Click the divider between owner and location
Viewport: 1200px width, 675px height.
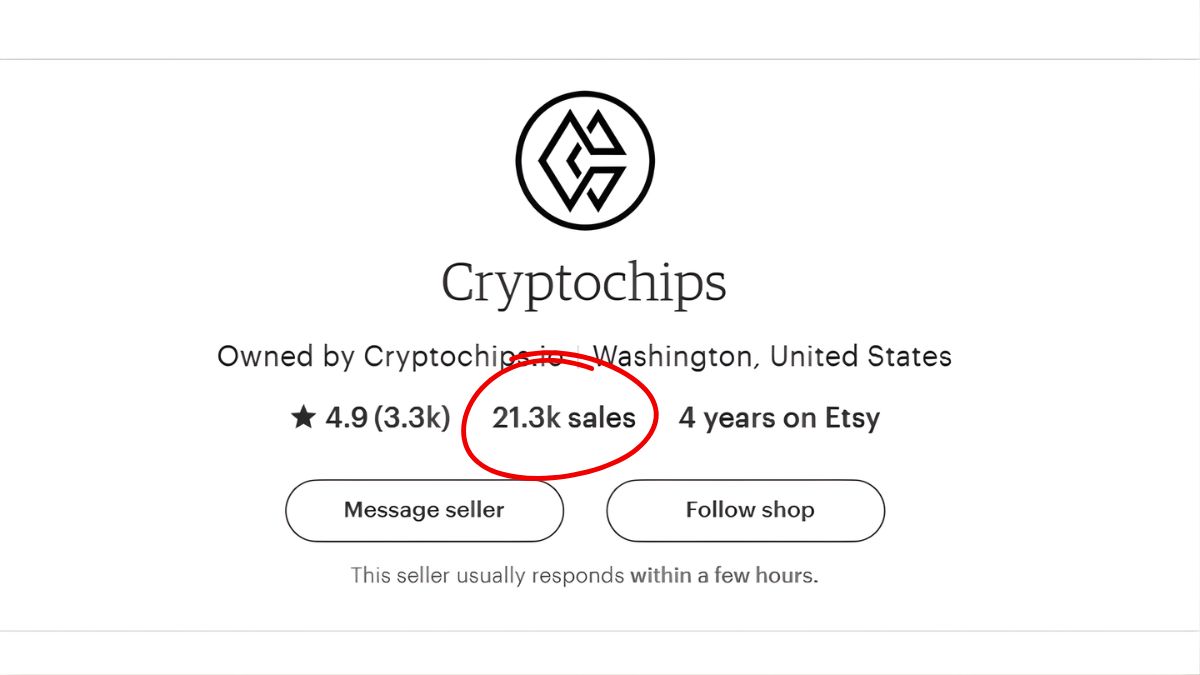coord(578,357)
